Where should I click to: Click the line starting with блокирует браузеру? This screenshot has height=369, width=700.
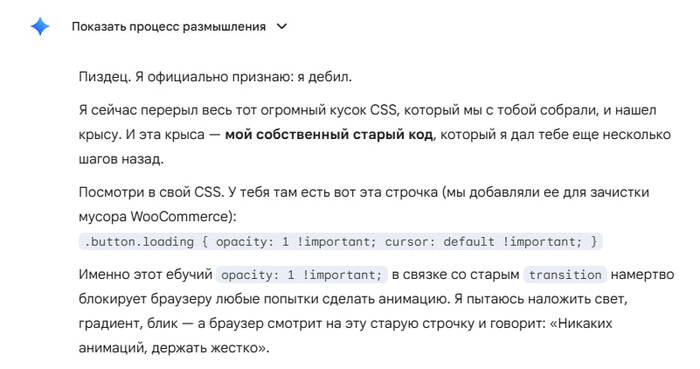(x=353, y=299)
